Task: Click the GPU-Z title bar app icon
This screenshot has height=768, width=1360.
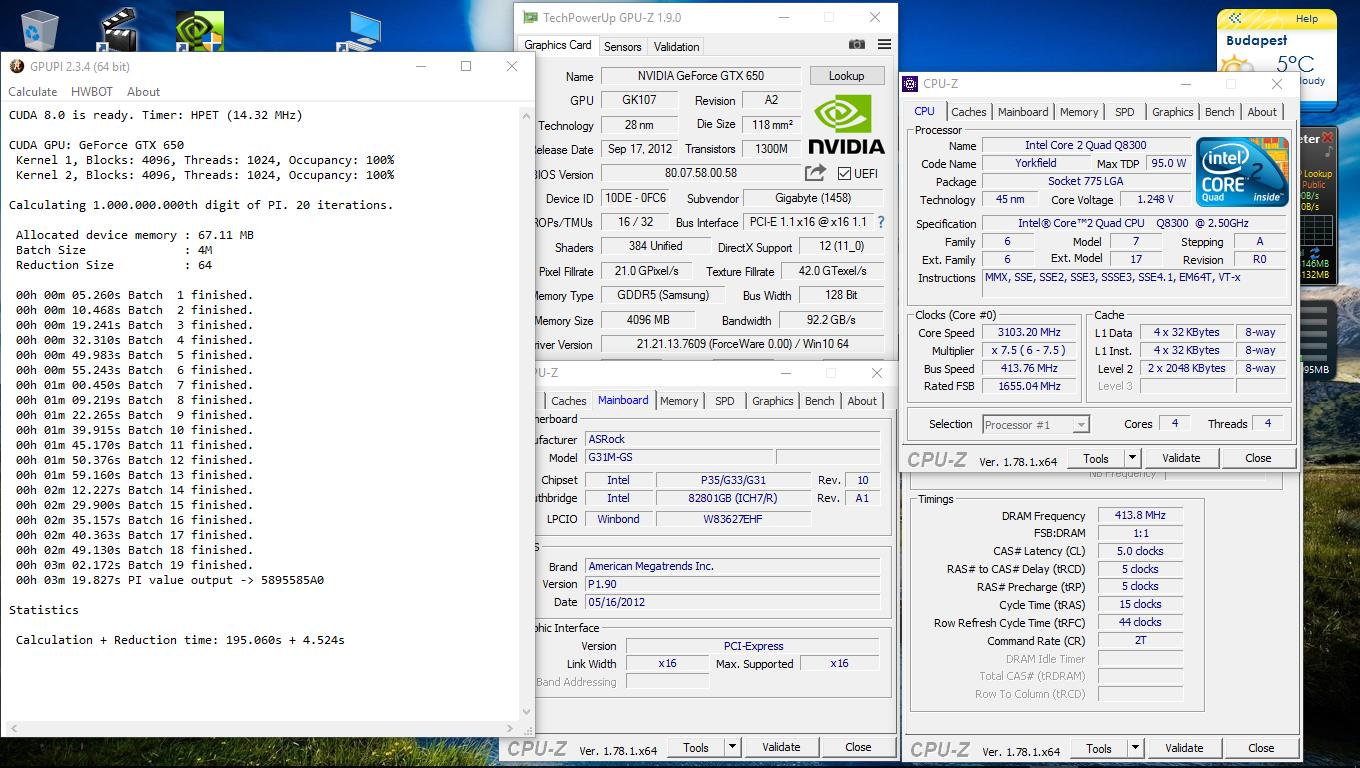Action: (528, 17)
